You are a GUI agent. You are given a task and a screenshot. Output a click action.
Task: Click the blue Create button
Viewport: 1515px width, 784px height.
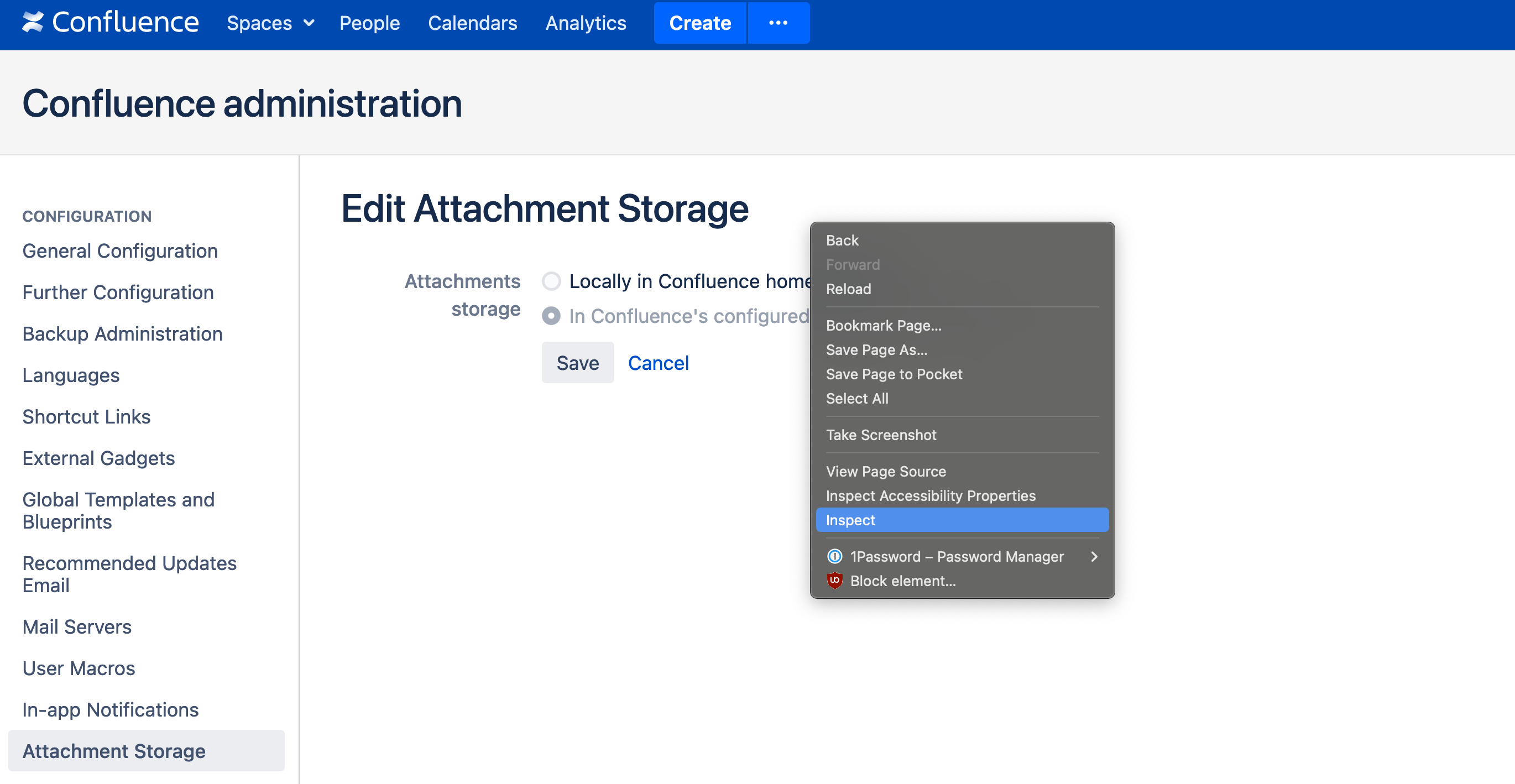pyautogui.click(x=700, y=23)
